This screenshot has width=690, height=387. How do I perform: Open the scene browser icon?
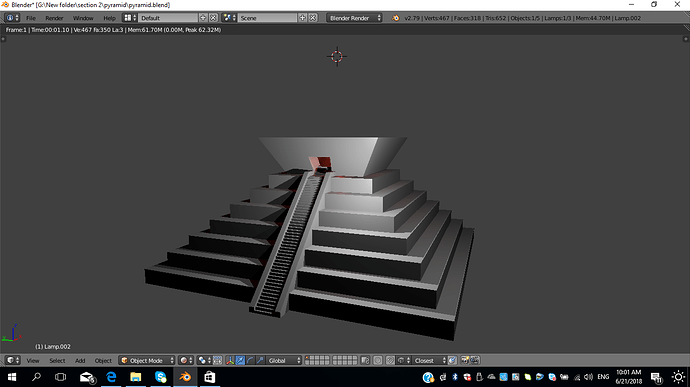point(229,18)
